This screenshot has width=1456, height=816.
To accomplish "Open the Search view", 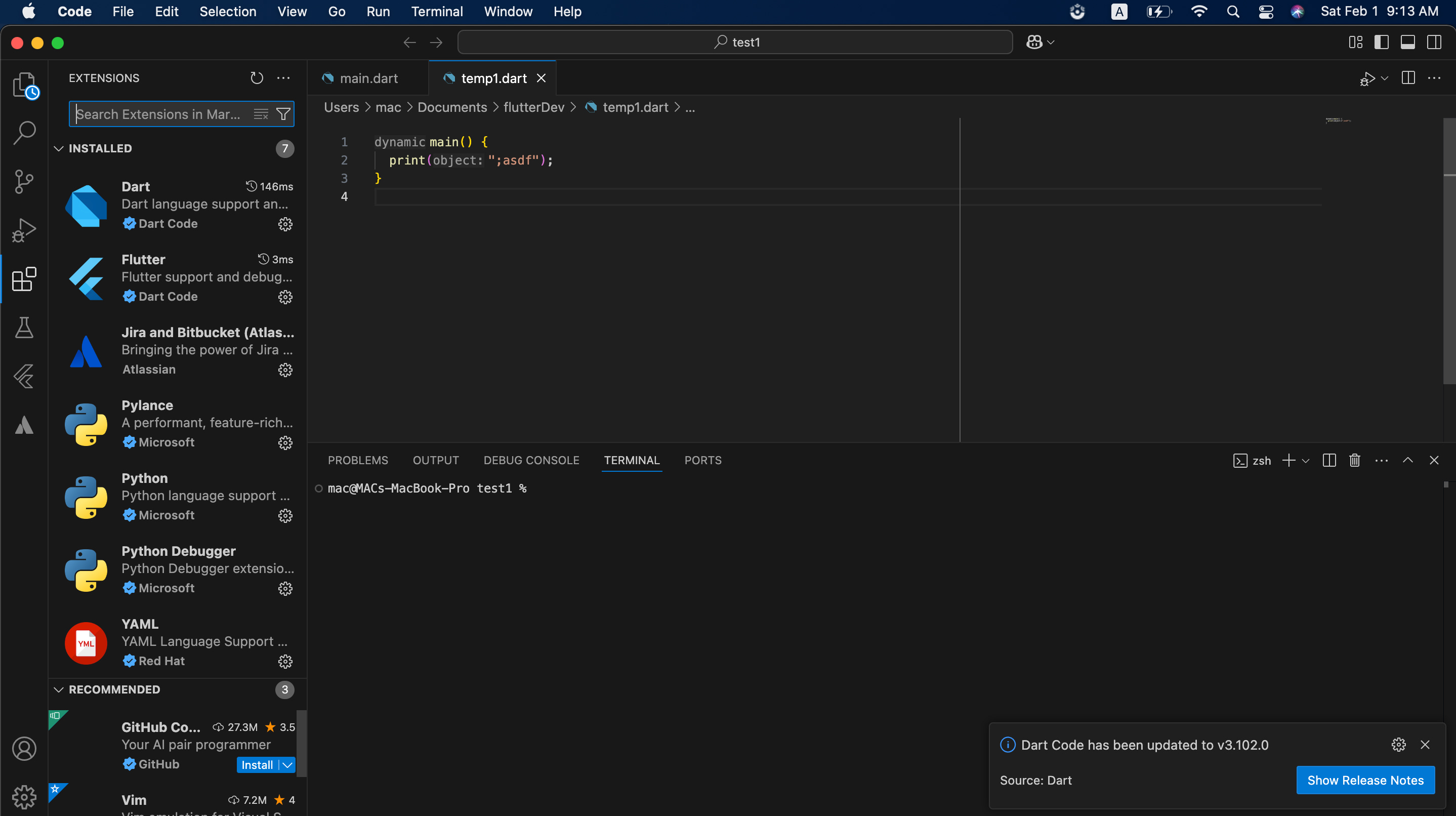I will pos(24,132).
